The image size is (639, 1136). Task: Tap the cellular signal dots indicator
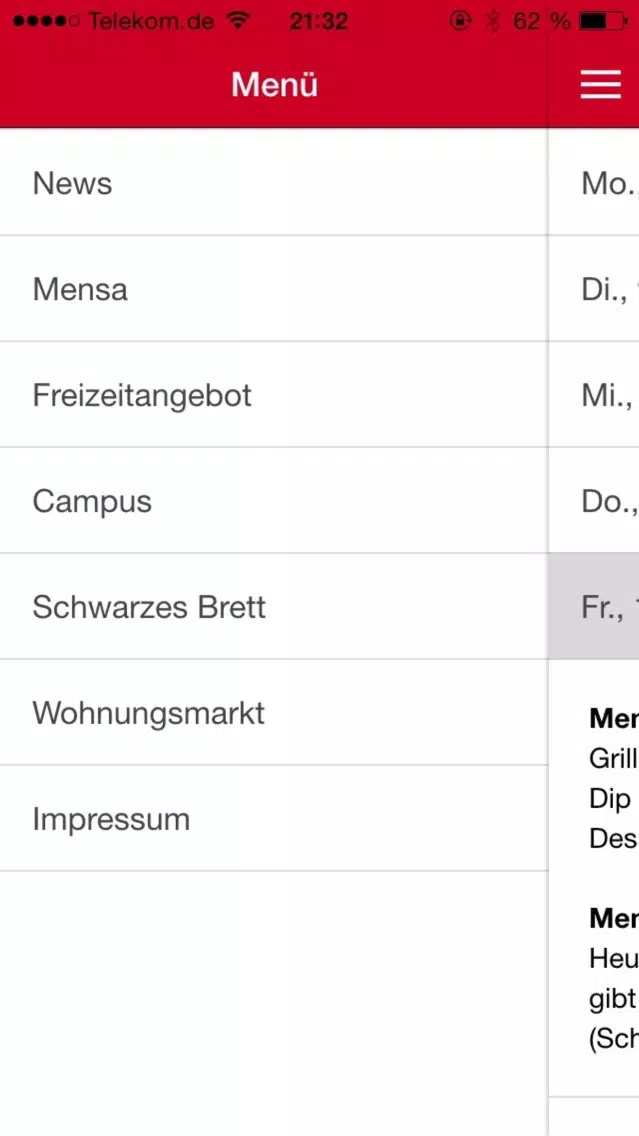pos(46,22)
